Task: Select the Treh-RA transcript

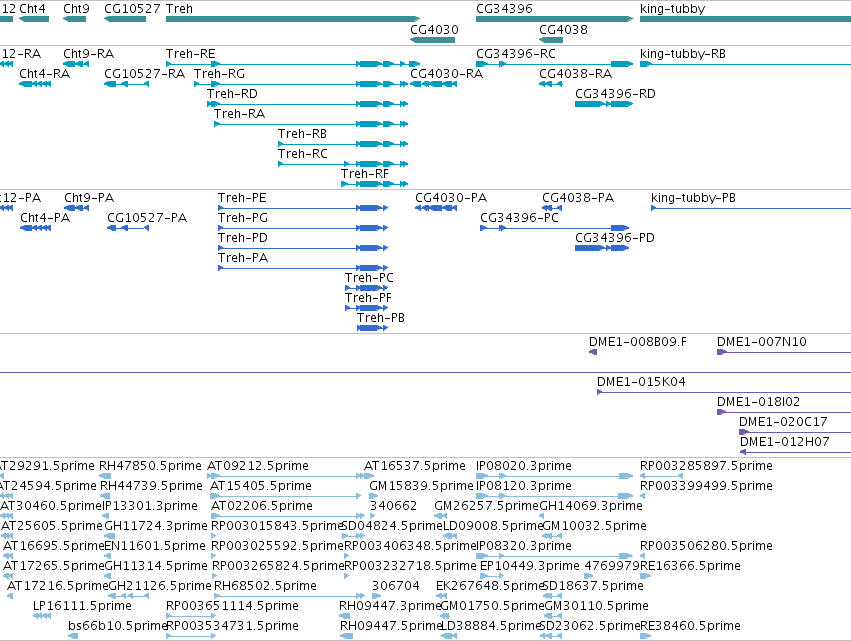Action: [x=311, y=124]
